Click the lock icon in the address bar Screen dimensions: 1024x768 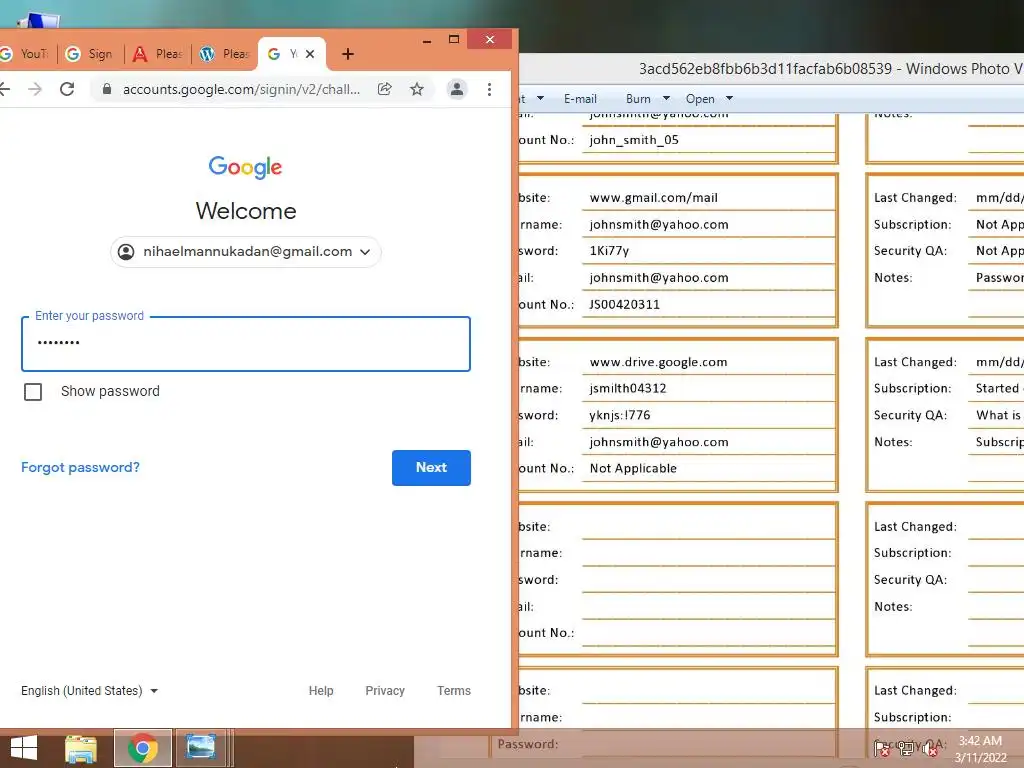pos(107,89)
